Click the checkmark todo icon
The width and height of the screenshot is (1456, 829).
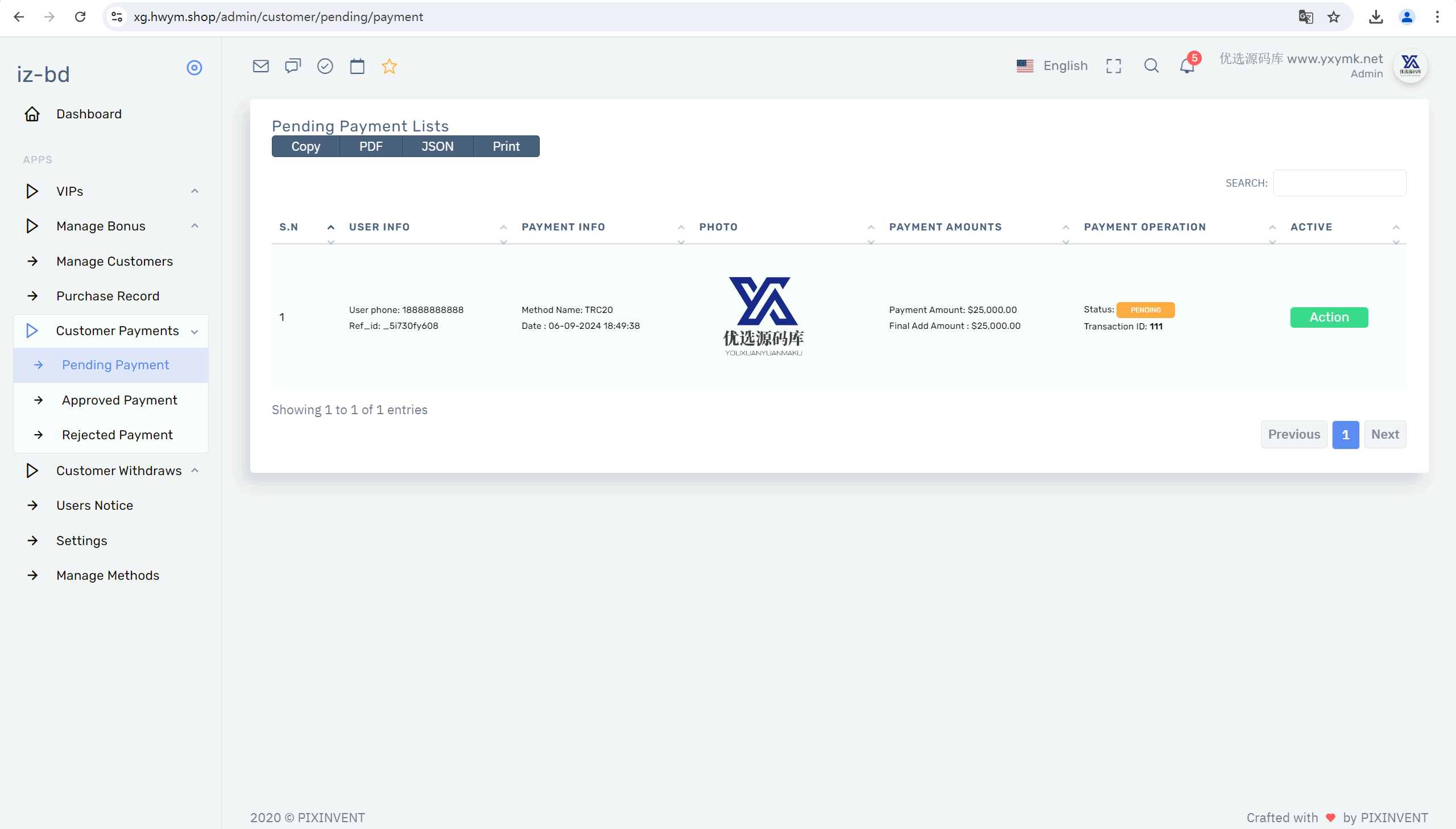click(x=325, y=66)
